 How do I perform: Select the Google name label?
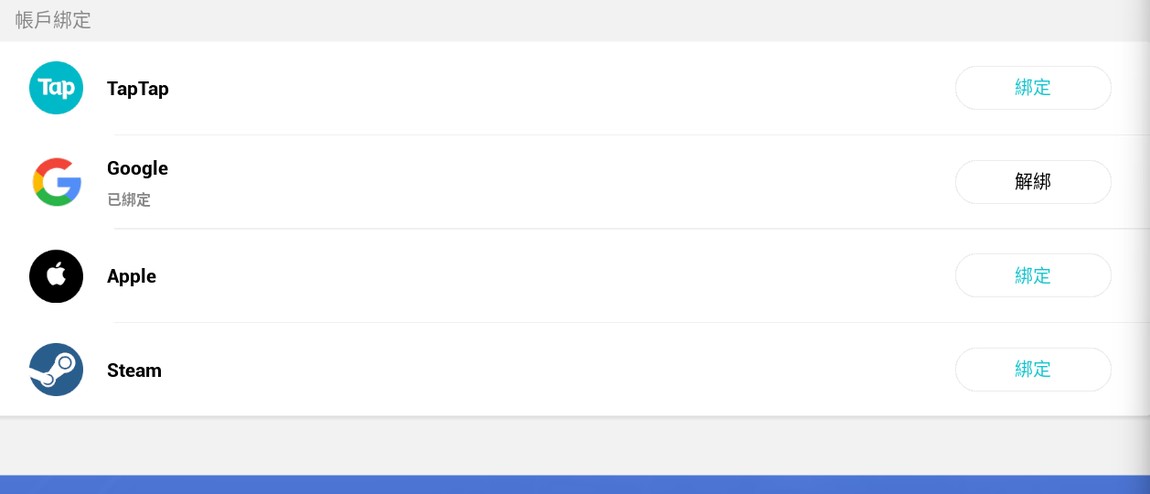pyautogui.click(x=137, y=168)
